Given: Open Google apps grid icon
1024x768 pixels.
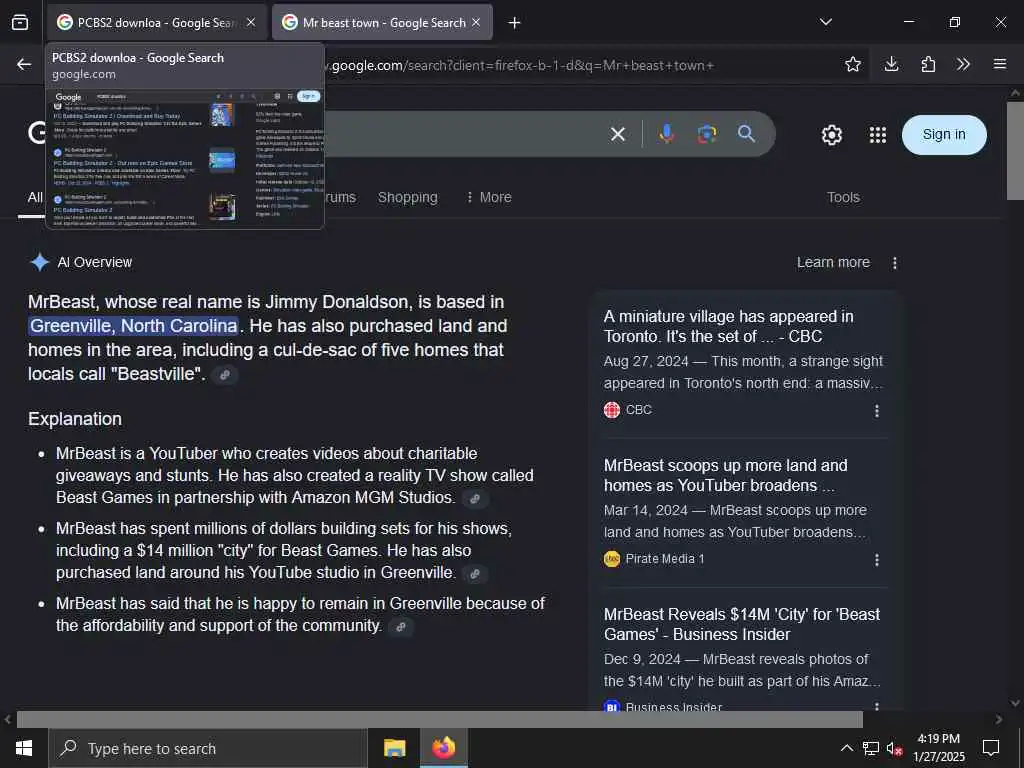Looking at the screenshot, I should coord(878,135).
